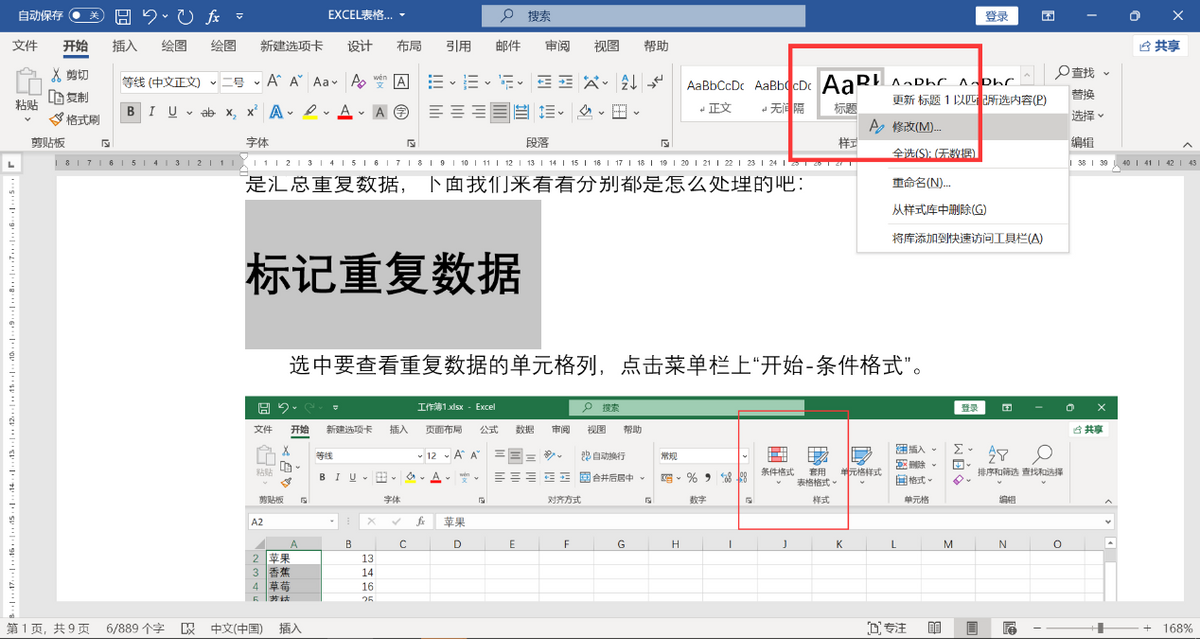Open the 插入 (Insert) ribbon tab
Viewport: 1200px width, 639px height.
pyautogui.click(x=125, y=46)
